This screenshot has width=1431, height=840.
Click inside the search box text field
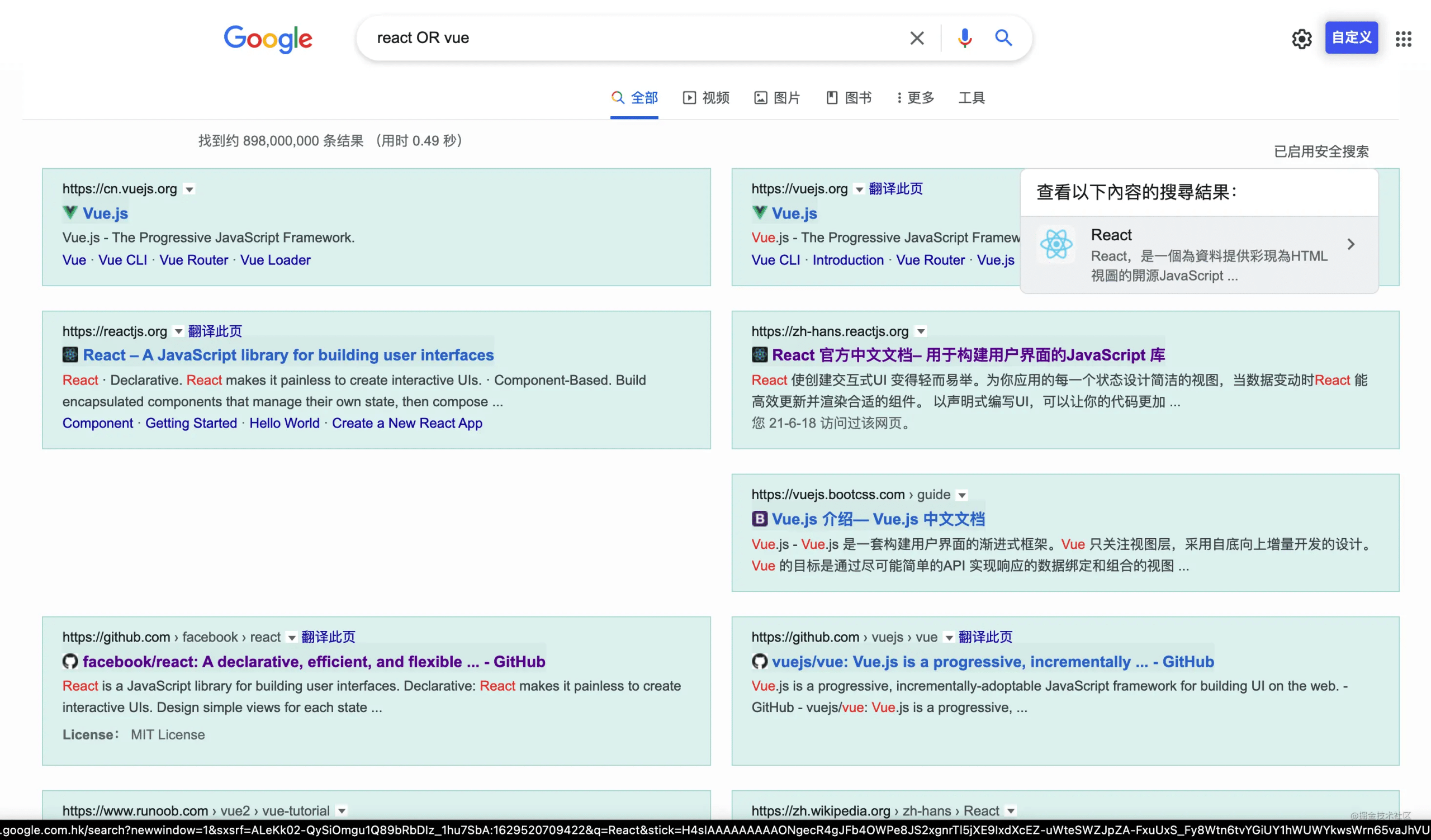[x=636, y=38]
